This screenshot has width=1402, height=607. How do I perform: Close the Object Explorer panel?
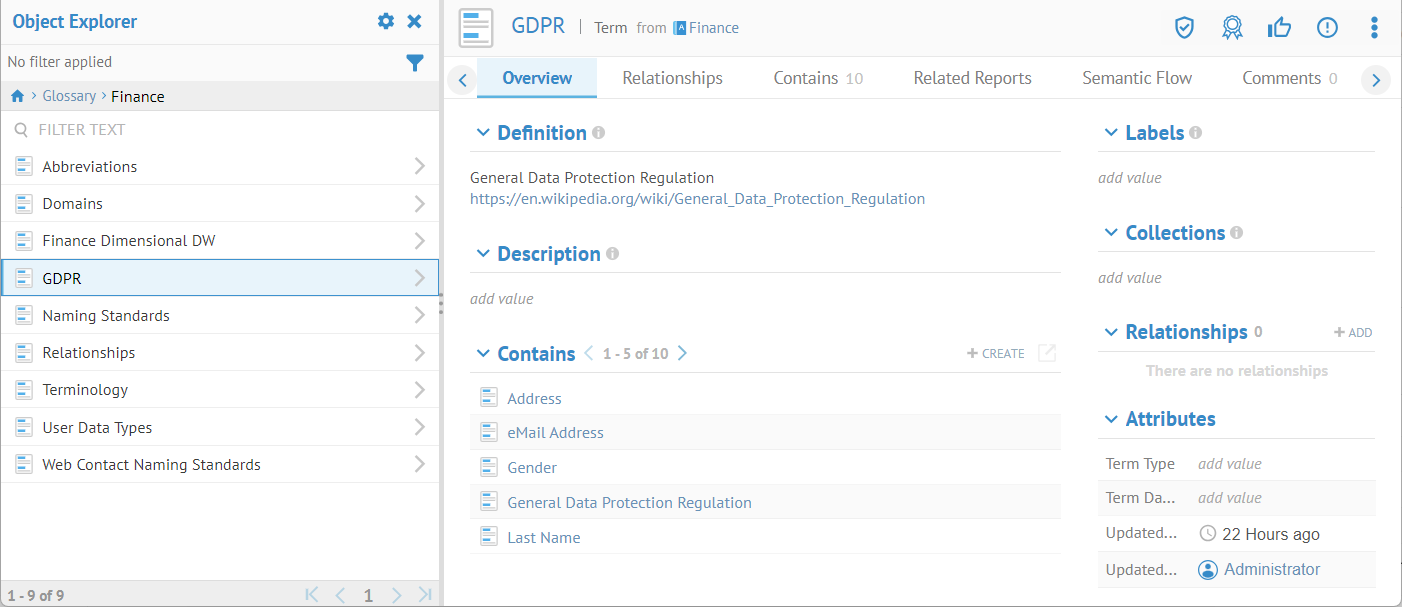click(414, 21)
